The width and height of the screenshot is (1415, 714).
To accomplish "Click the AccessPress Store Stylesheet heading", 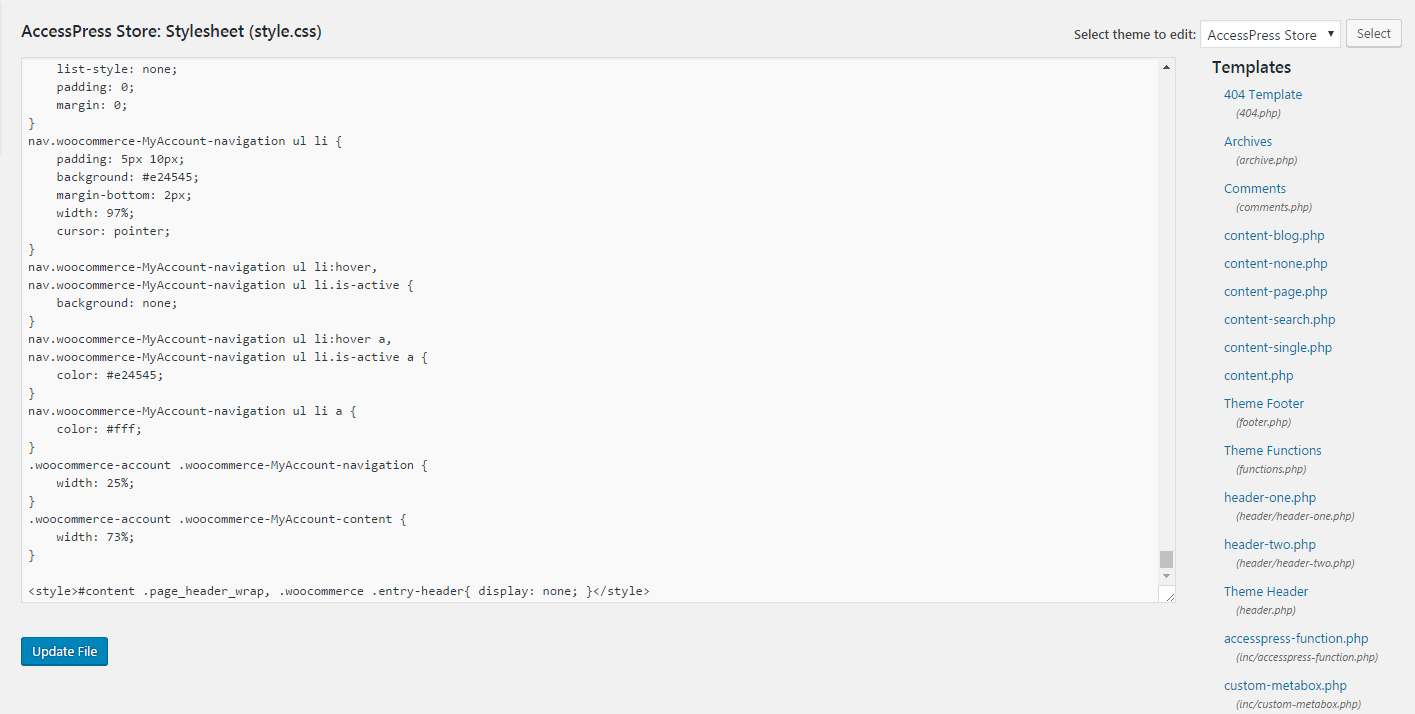I will pos(171,31).
